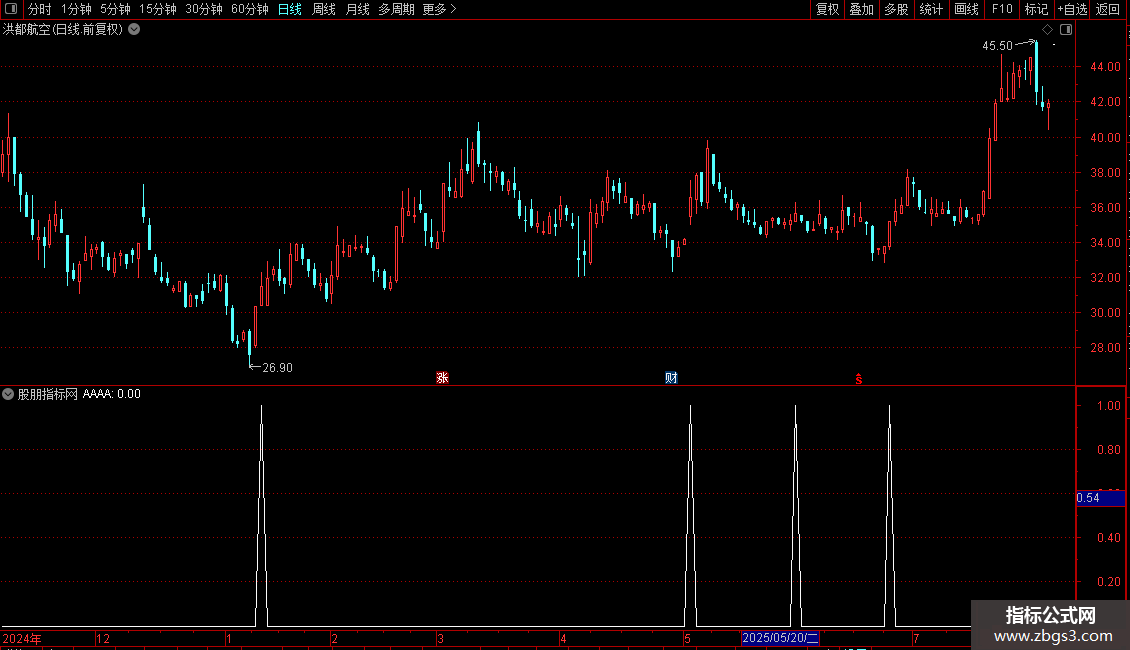The width and height of the screenshot is (1130, 650).
Task: Click the 12 month marker on axis
Action: [x=103, y=638]
